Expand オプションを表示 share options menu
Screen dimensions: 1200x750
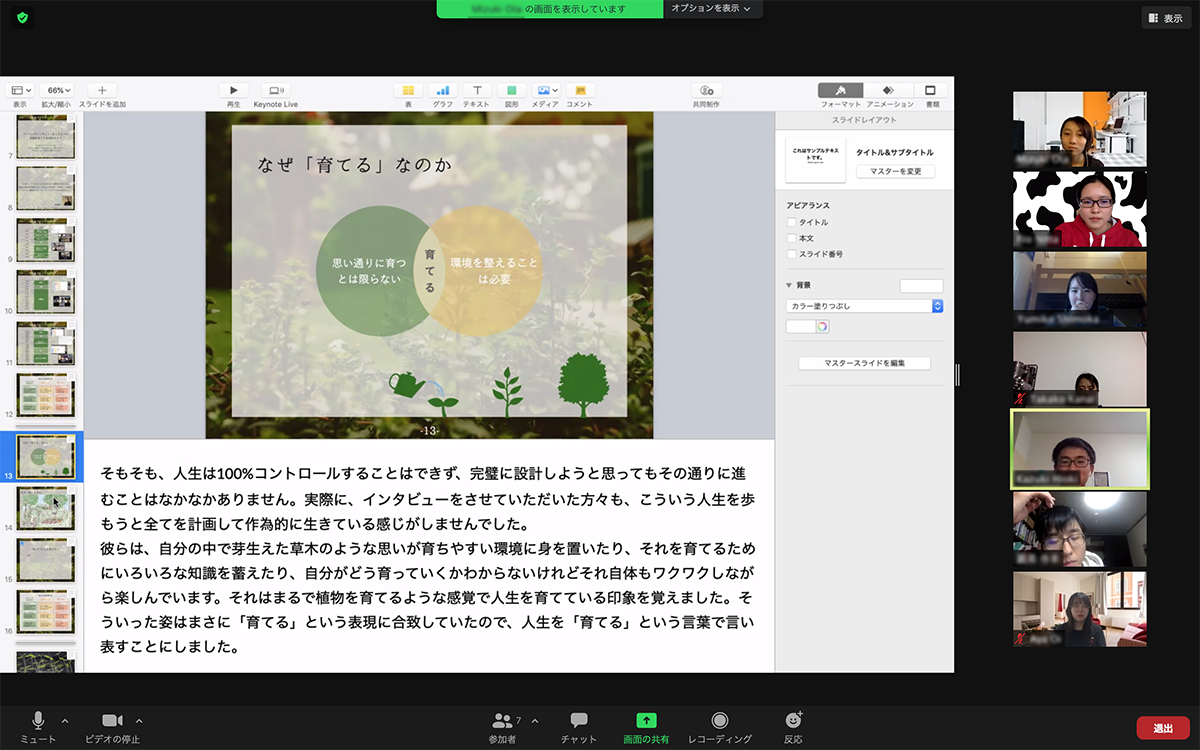point(710,8)
